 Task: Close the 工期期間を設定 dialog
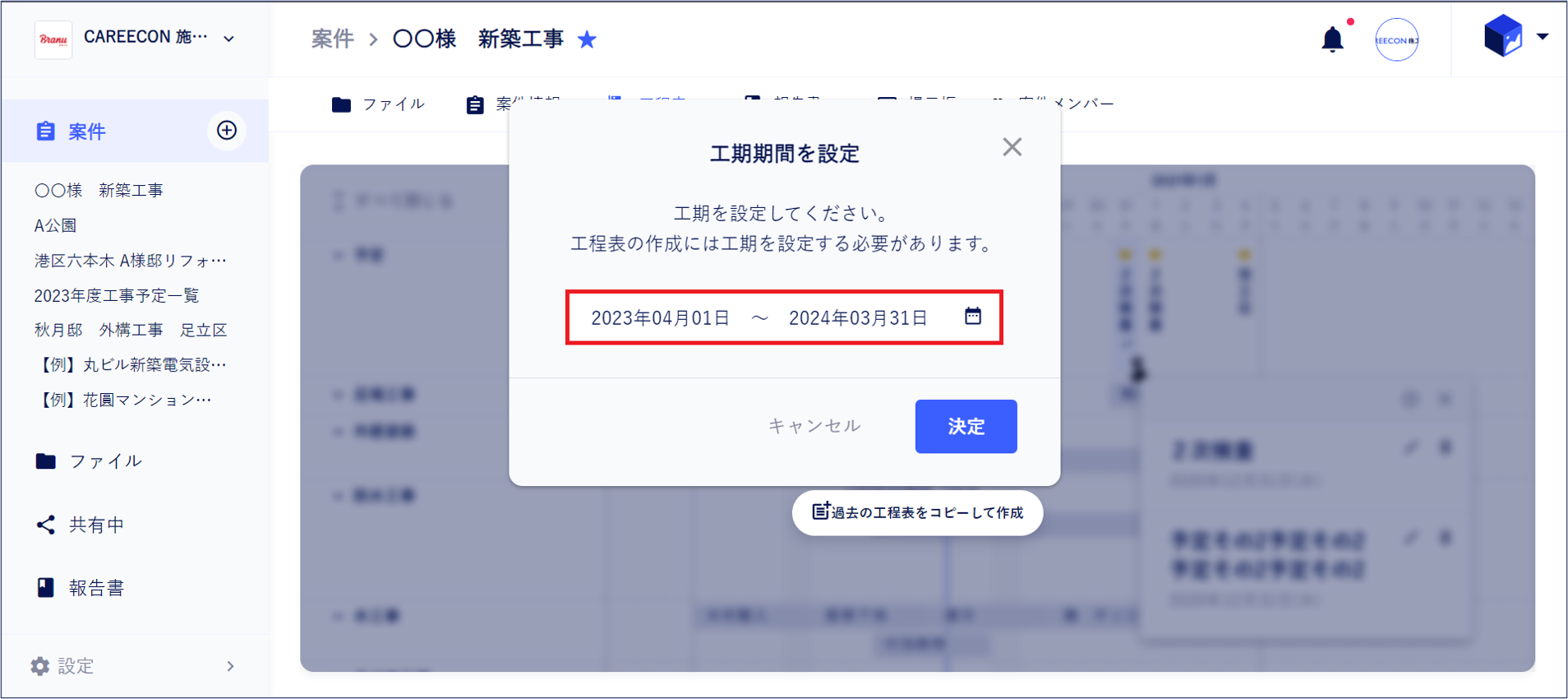point(1012,147)
